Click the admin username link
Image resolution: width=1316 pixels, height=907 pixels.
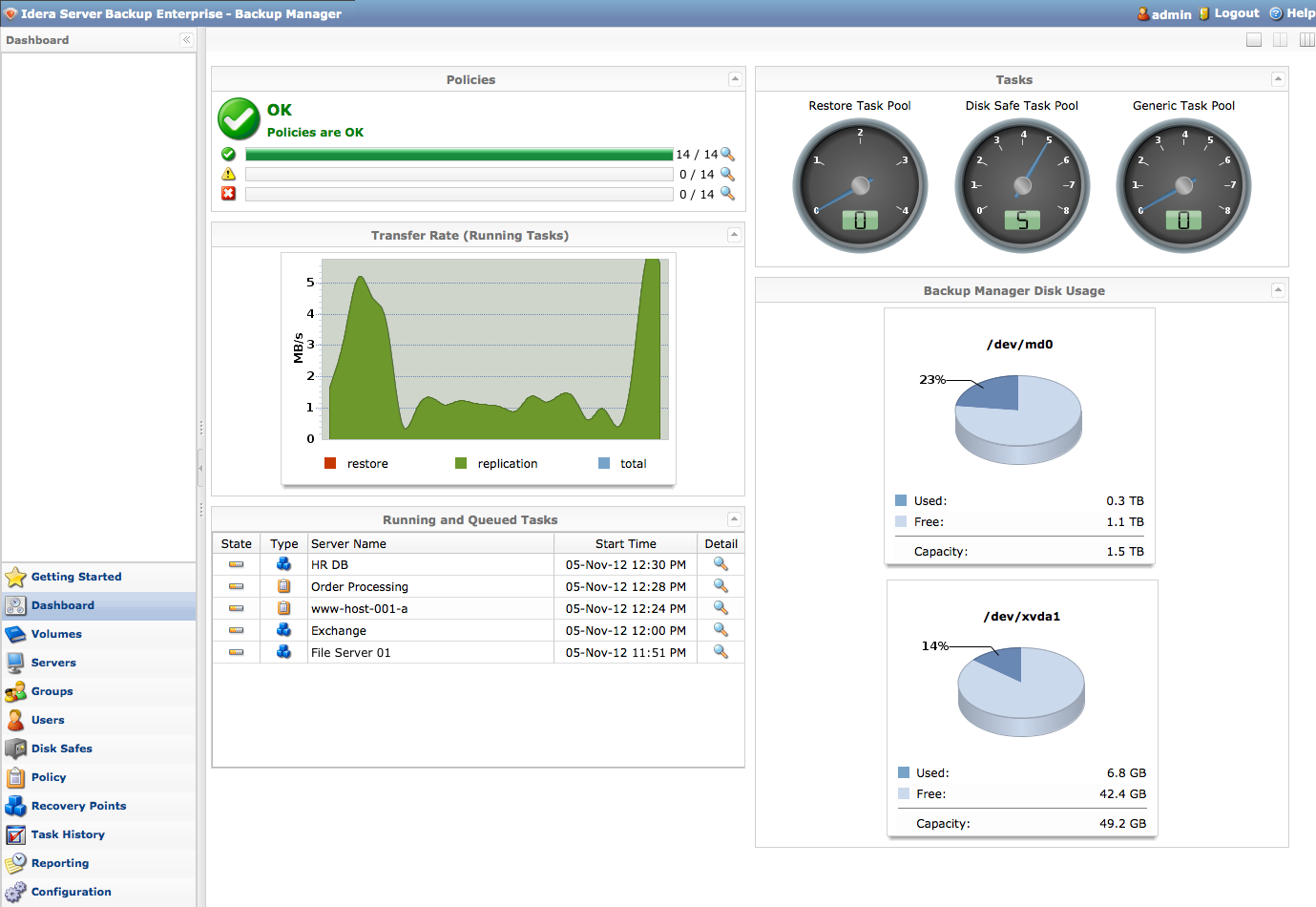tap(1172, 14)
